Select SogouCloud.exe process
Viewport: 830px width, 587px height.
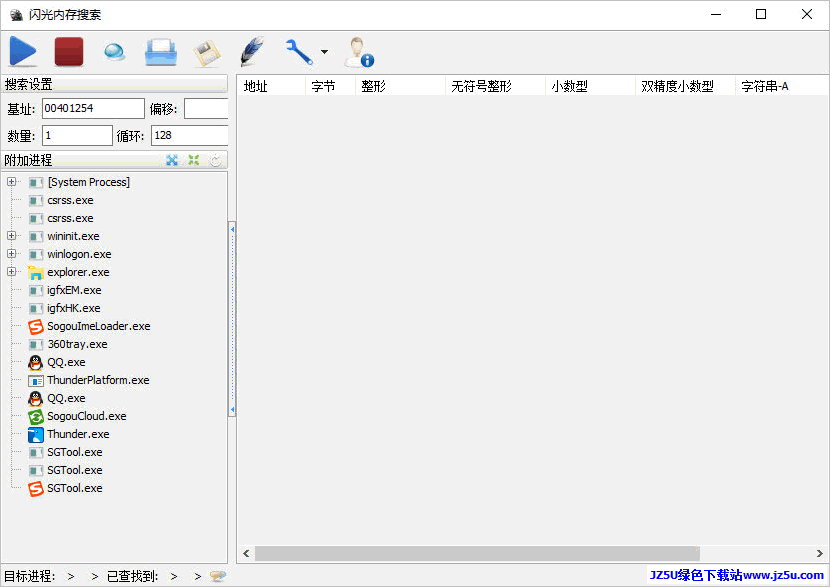(x=87, y=416)
